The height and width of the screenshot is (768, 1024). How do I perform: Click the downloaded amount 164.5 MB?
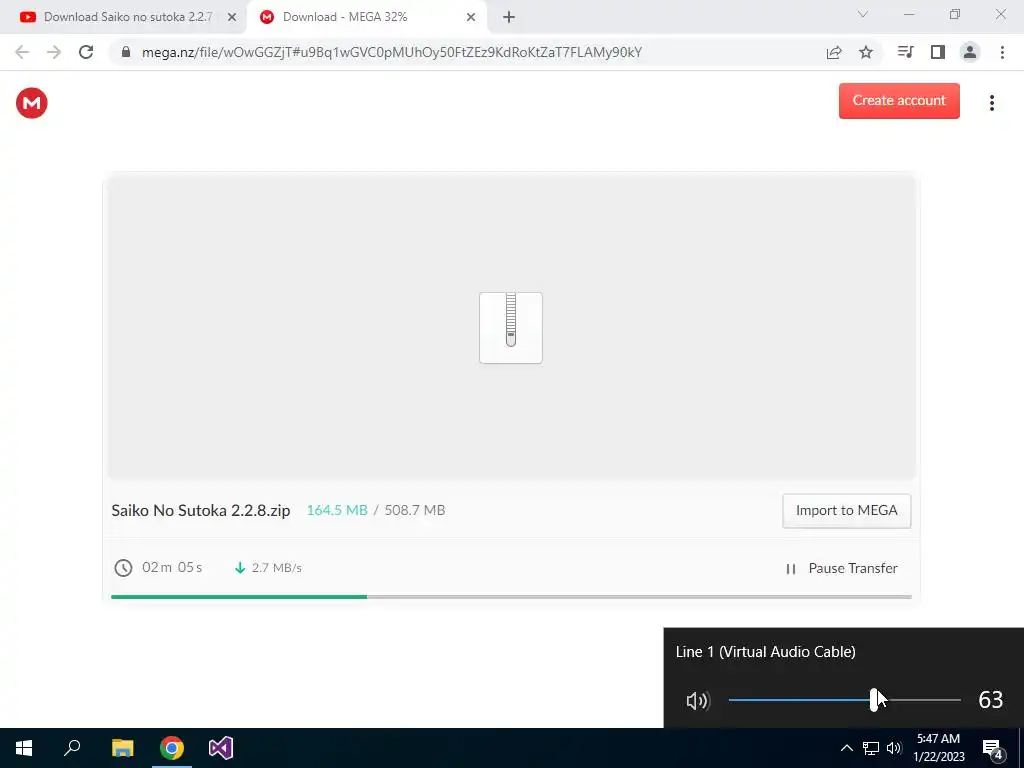point(337,511)
